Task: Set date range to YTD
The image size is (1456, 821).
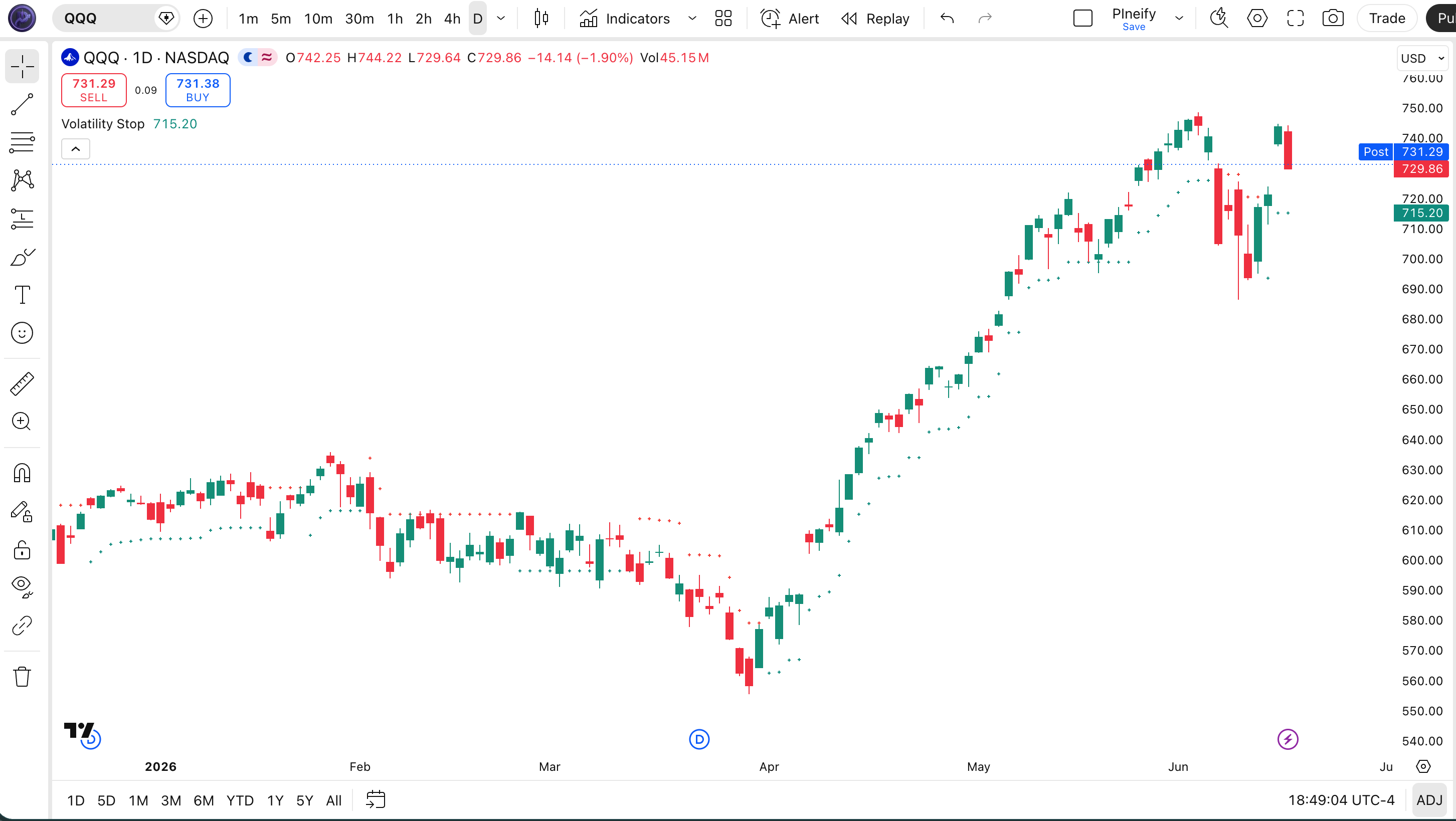Action: 240,800
